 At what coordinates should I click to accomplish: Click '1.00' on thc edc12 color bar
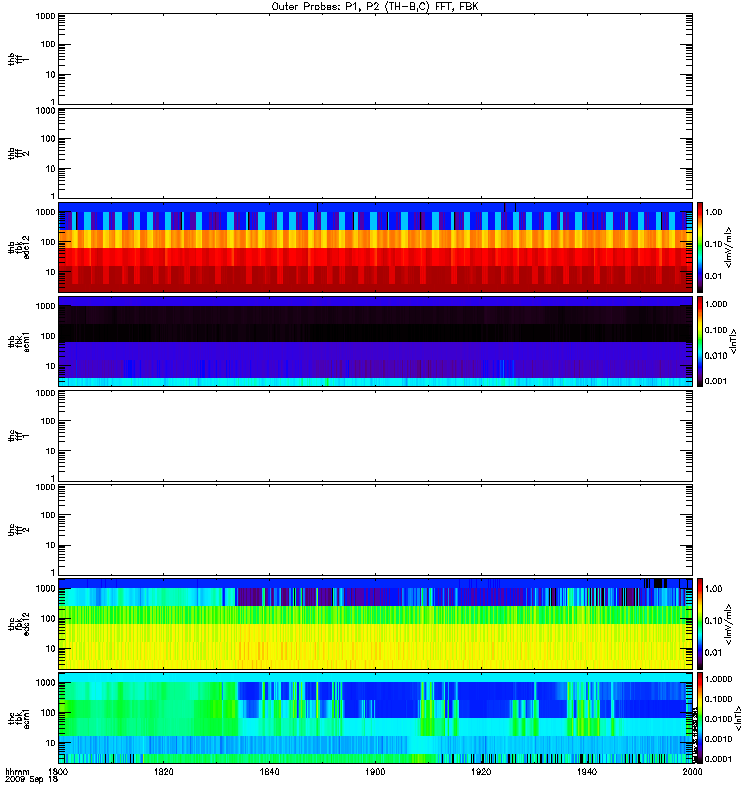pos(714,589)
